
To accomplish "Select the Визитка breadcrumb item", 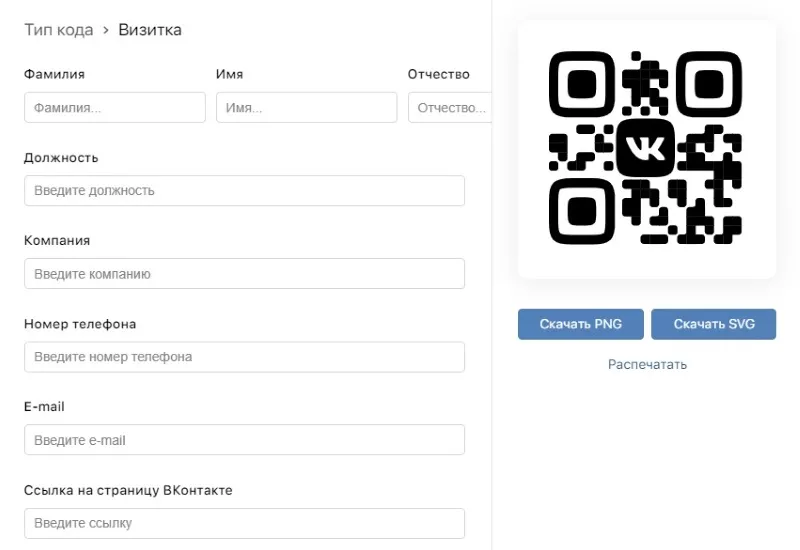I will pos(150,30).
